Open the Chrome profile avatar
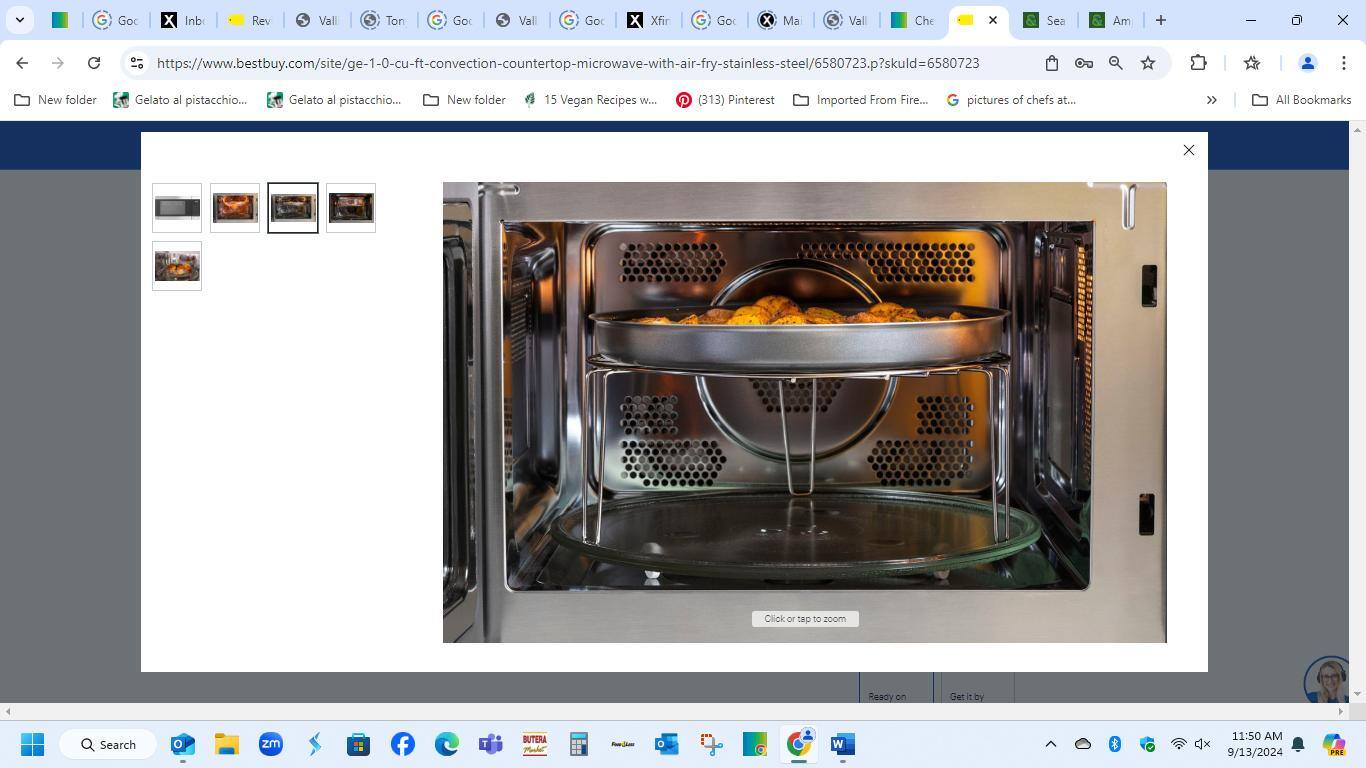This screenshot has width=1366, height=768. [x=1306, y=63]
